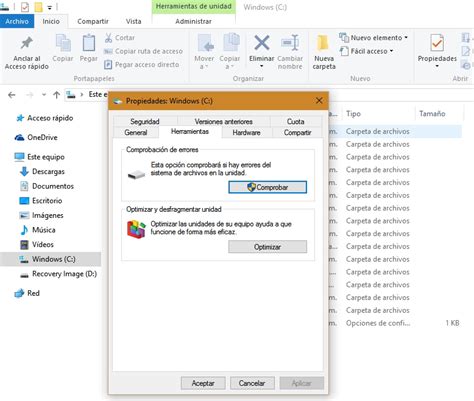Open the Copiar a ribbon button
The height and width of the screenshot is (401, 474).
tap(230, 52)
